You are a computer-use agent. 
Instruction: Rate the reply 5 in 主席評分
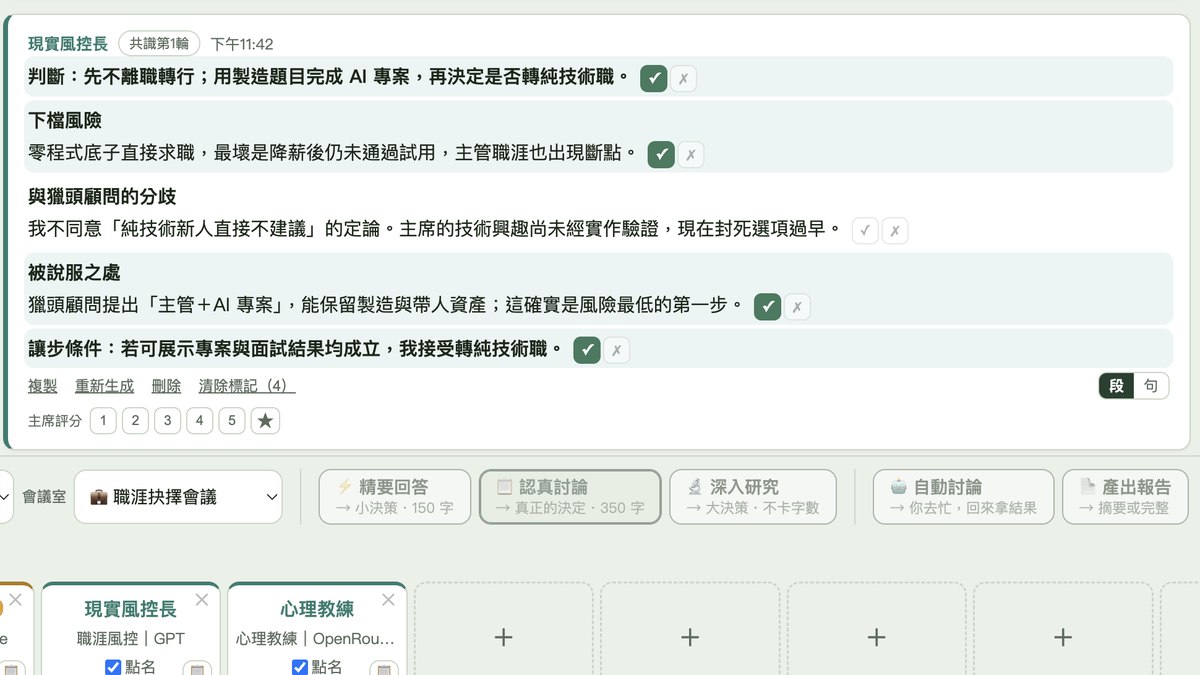(x=231, y=421)
